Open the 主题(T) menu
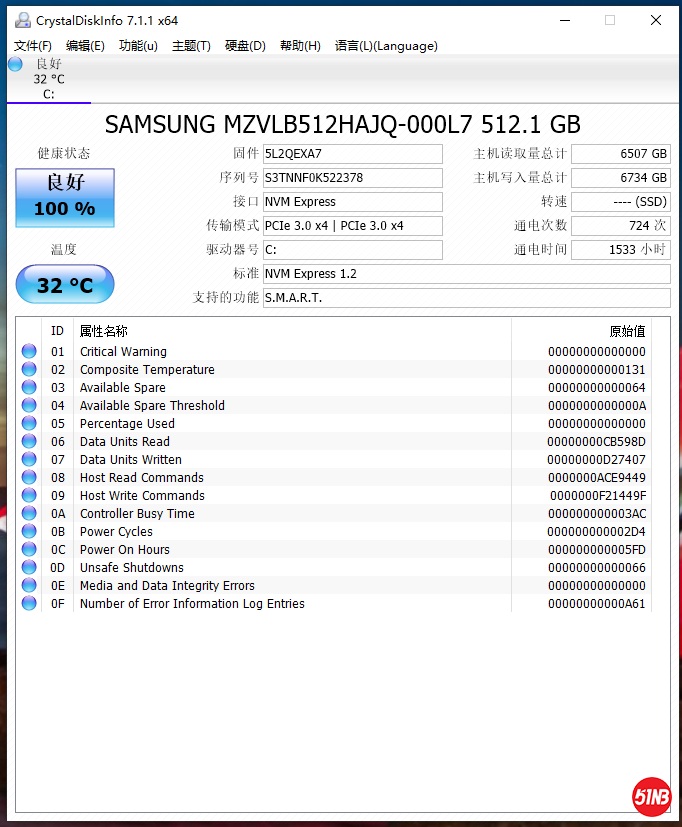This screenshot has height=827, width=682. coord(191,45)
